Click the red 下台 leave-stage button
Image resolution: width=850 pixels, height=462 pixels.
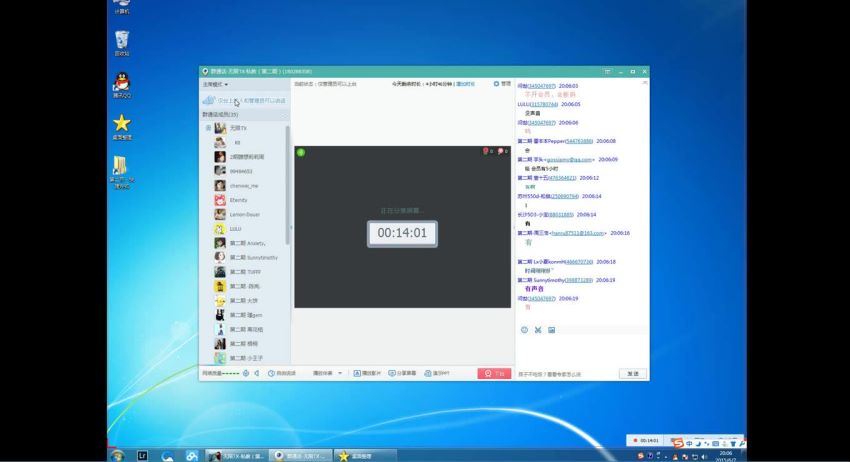pyautogui.click(x=494, y=374)
